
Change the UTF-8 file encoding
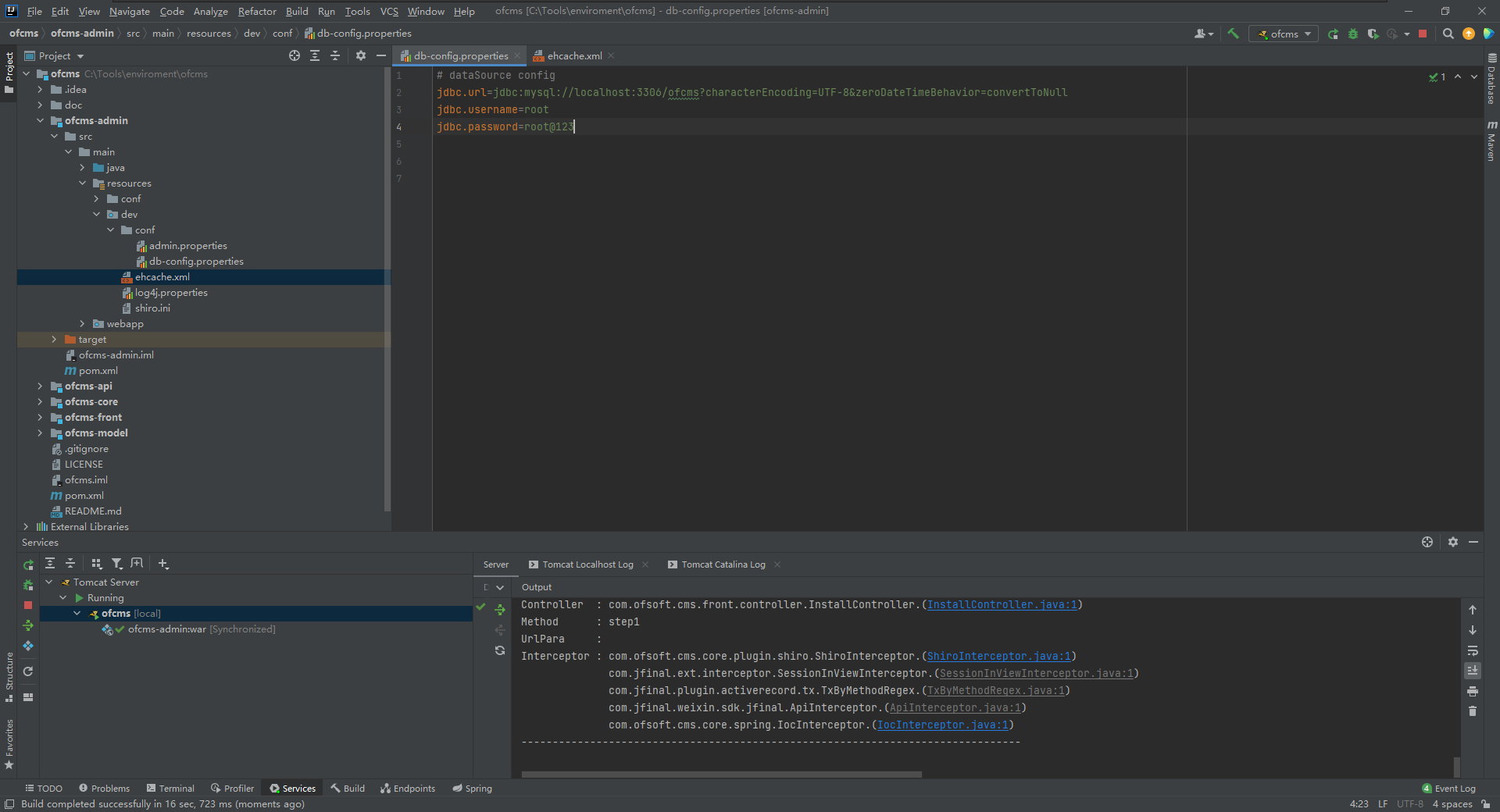pyautogui.click(x=1410, y=804)
